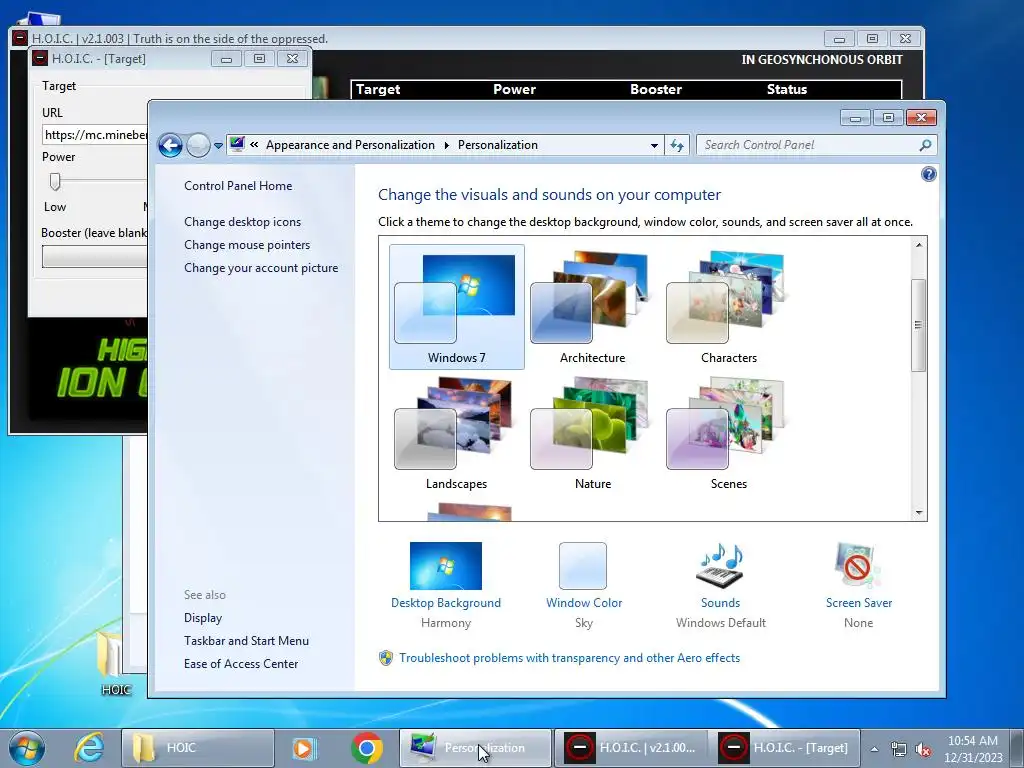
Task: Select the Characters theme
Action: tap(728, 307)
